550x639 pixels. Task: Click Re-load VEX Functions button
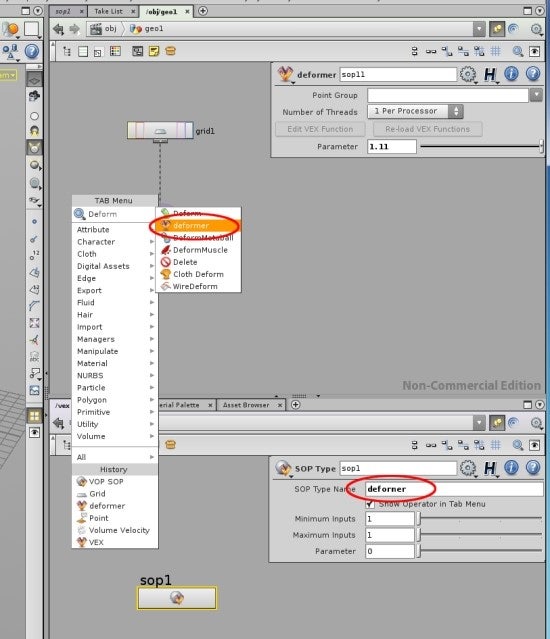tap(428, 129)
